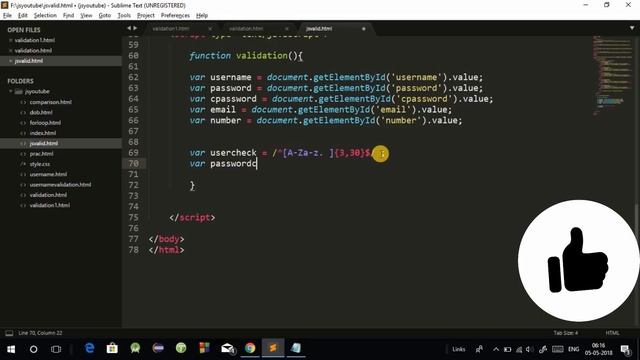The width and height of the screenshot is (640, 360).
Task: Toggle sidebar icon in status bar
Action: click(9, 333)
